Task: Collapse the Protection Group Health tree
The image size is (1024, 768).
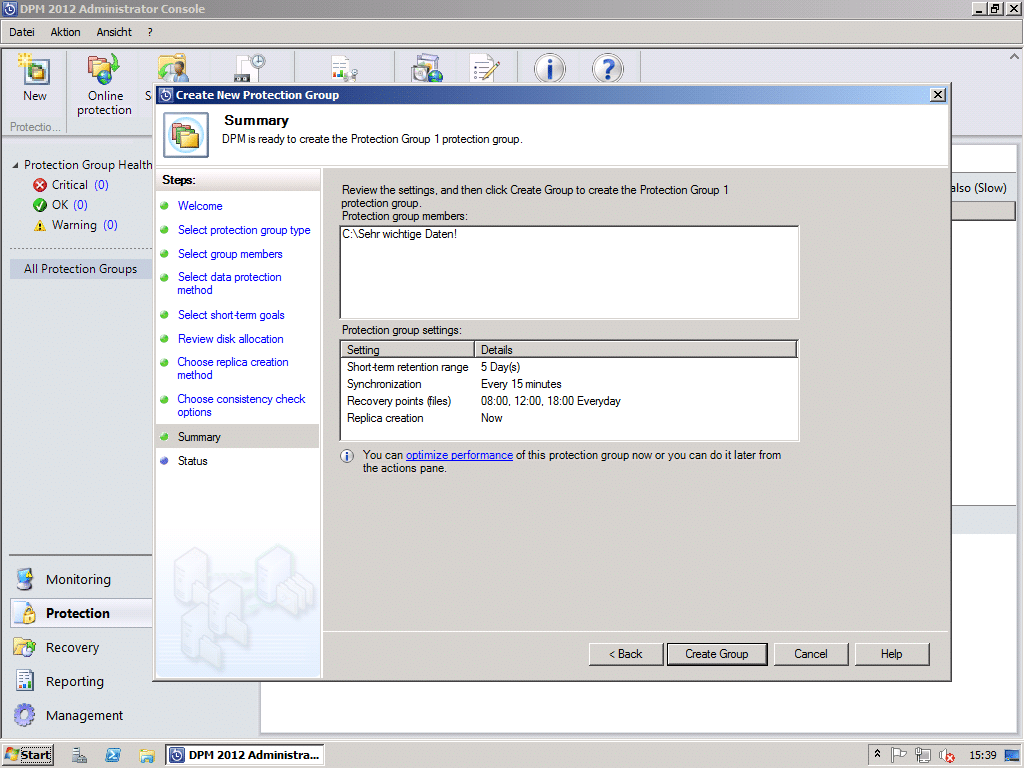Action: click(15, 165)
